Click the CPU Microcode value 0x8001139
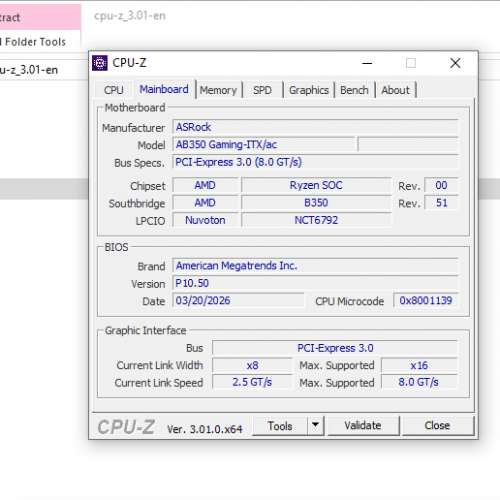The image size is (500, 500). (426, 300)
